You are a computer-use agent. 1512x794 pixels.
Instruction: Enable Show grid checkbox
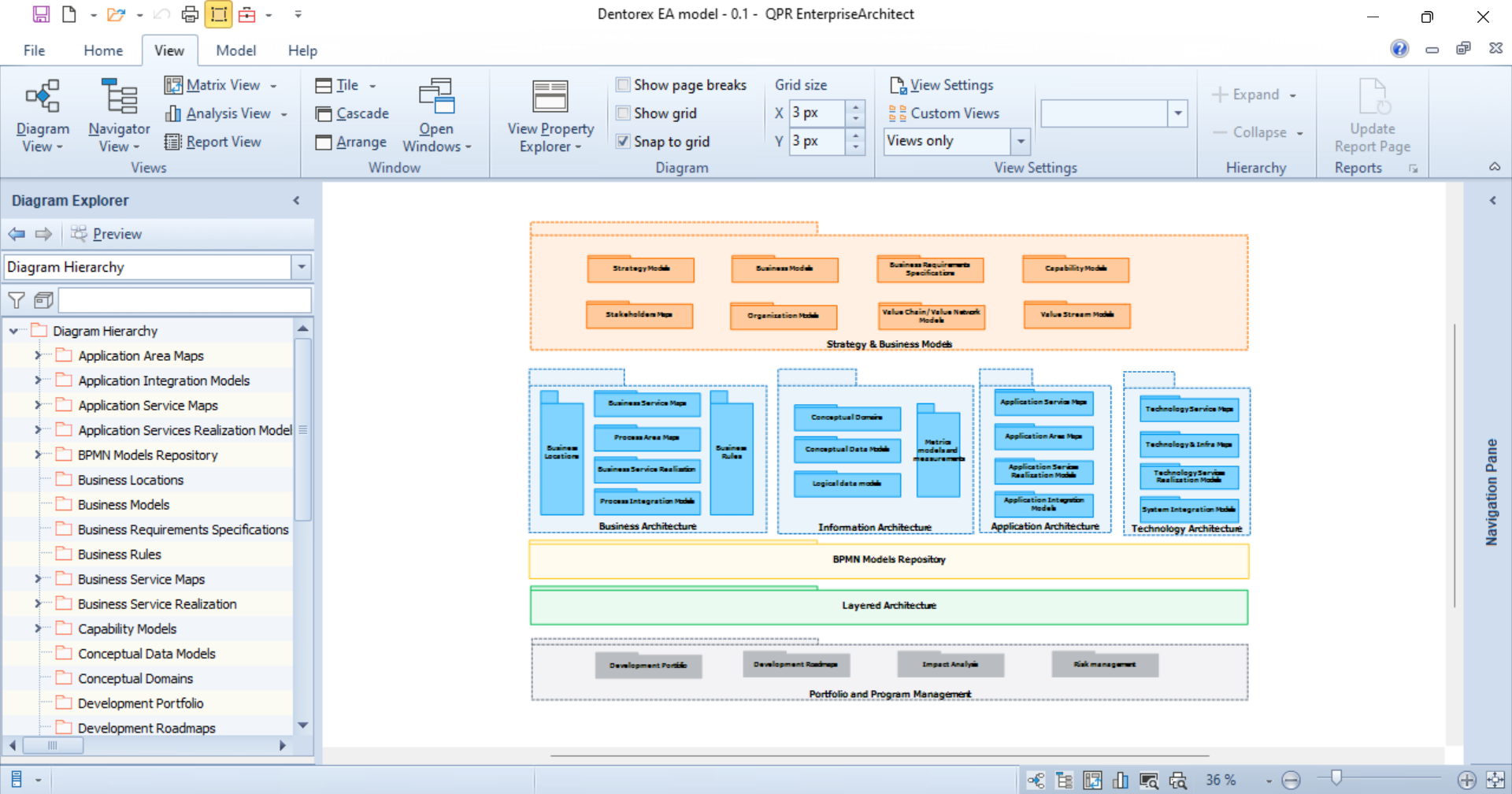[623, 113]
